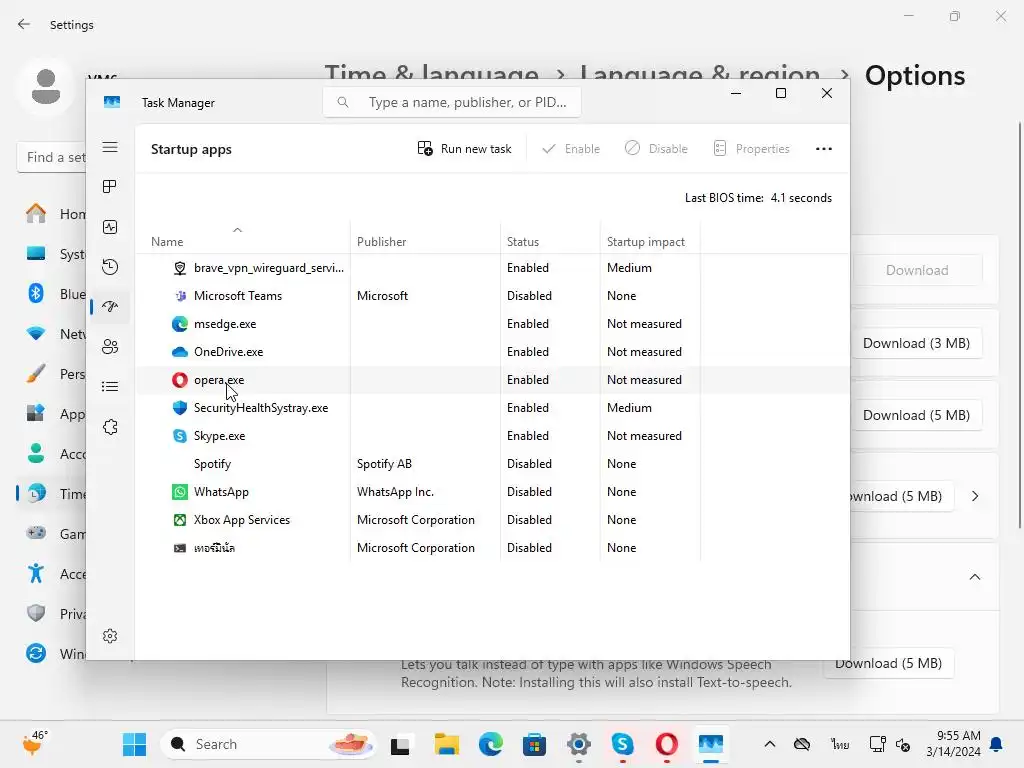Select Skype.exe startup entry
1024x768 pixels.
coord(492,436)
